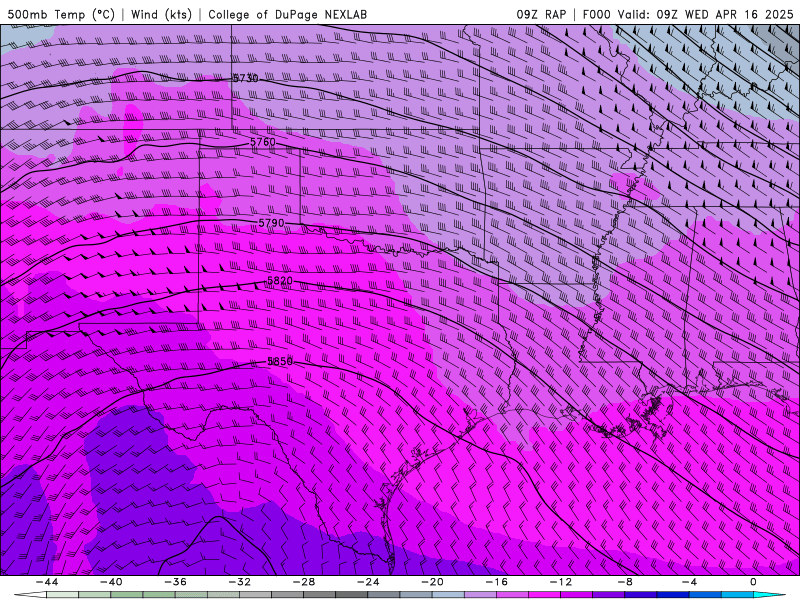This screenshot has height=600, width=800.
Task: Click the 0 colorbar tick label
Action: tap(753, 582)
